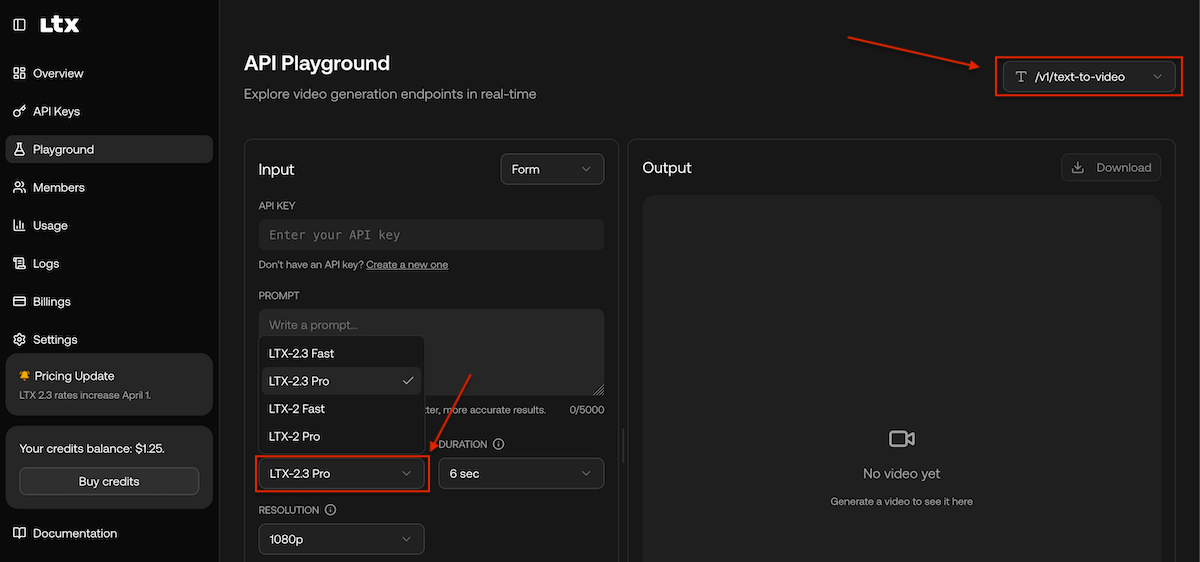The image size is (1200, 562).
Task: Click the Members people icon
Action: click(x=19, y=187)
